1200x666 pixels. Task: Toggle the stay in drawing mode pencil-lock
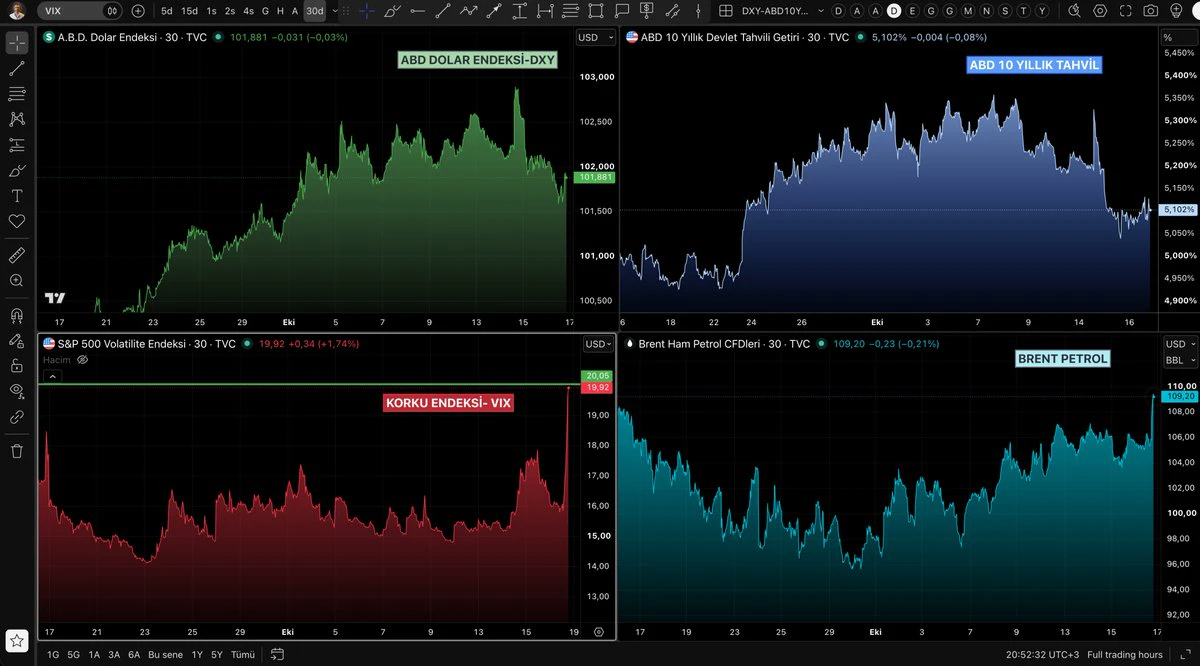point(17,341)
